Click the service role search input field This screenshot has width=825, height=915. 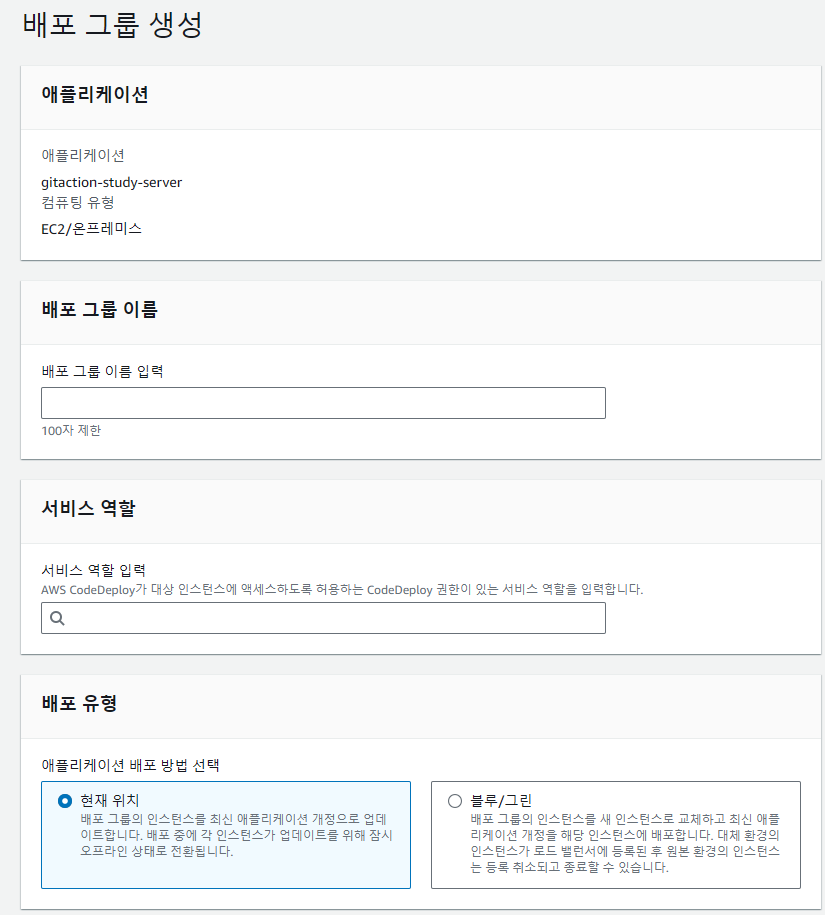[323, 618]
